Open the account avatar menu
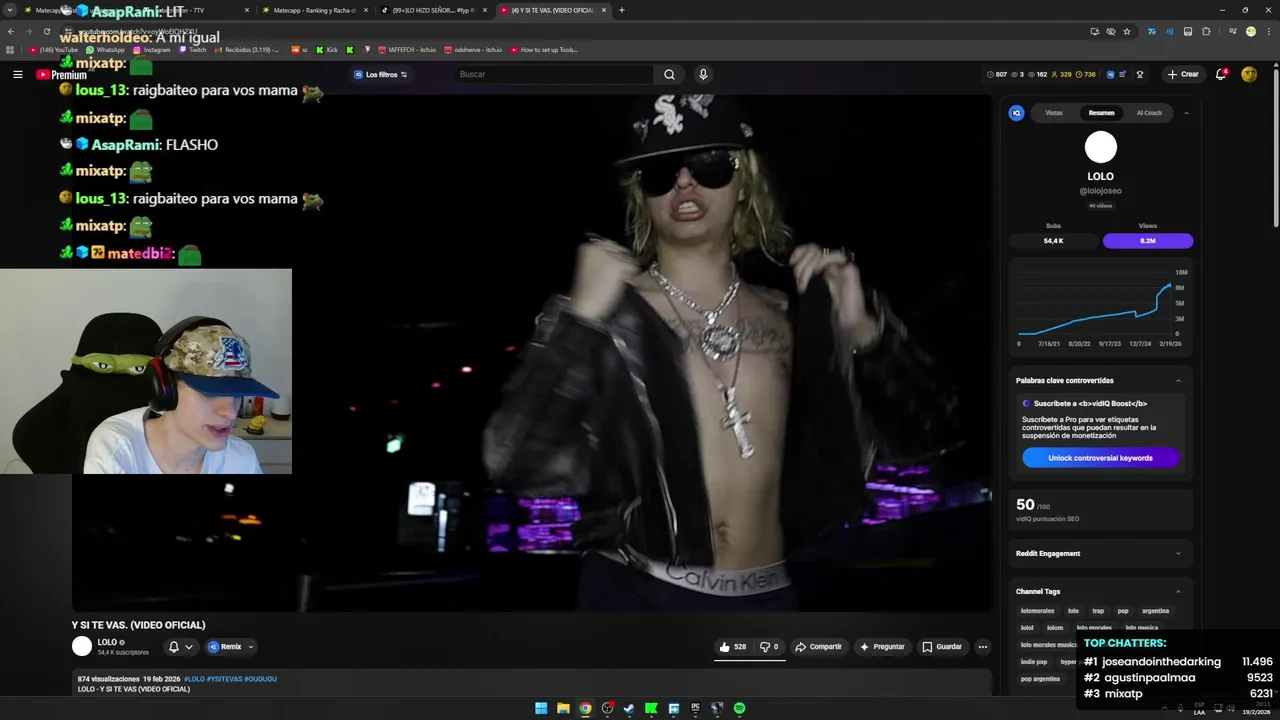Screen dimensions: 1280x720 tap(1249, 74)
